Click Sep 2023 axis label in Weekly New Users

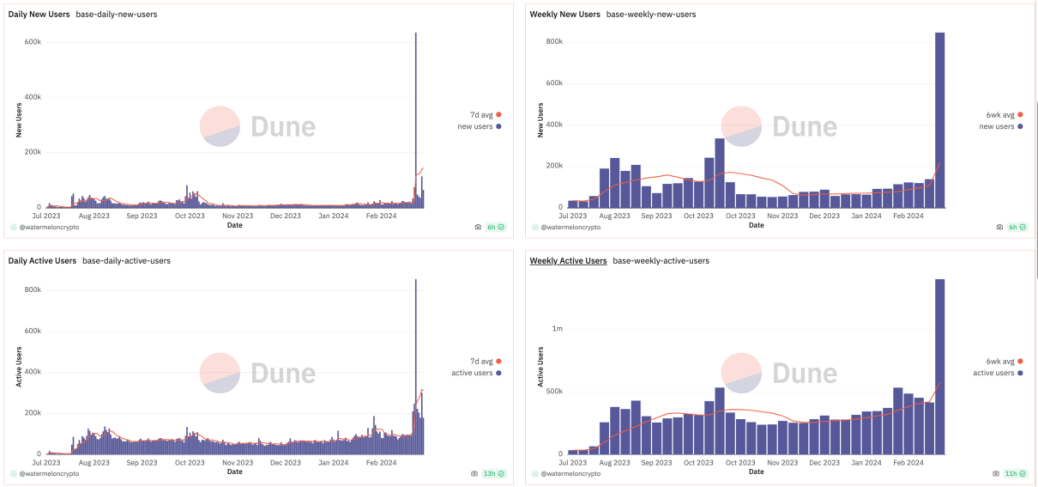(657, 216)
